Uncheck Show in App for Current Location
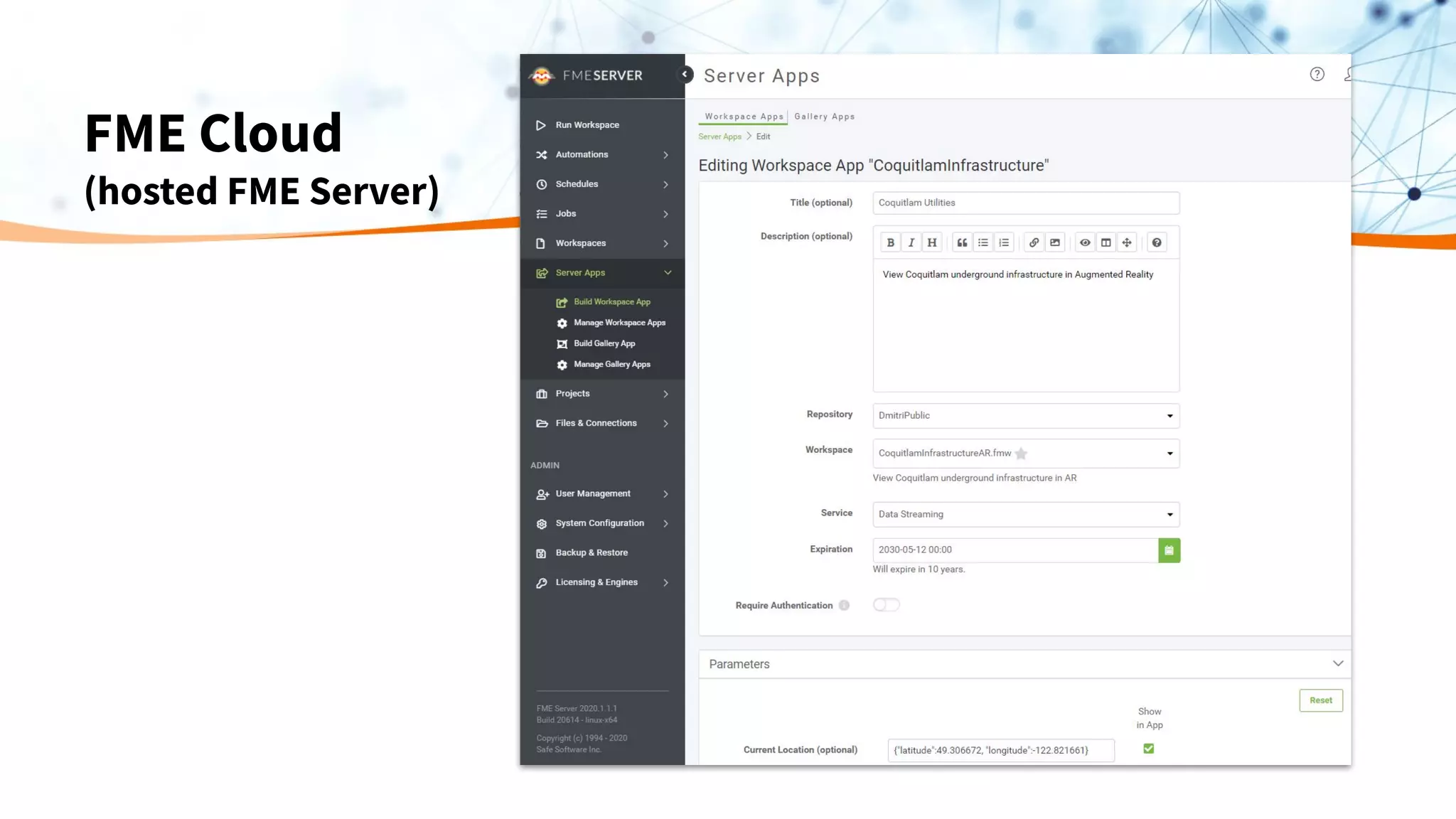Viewport: 1456px width, 819px height. coord(1148,749)
